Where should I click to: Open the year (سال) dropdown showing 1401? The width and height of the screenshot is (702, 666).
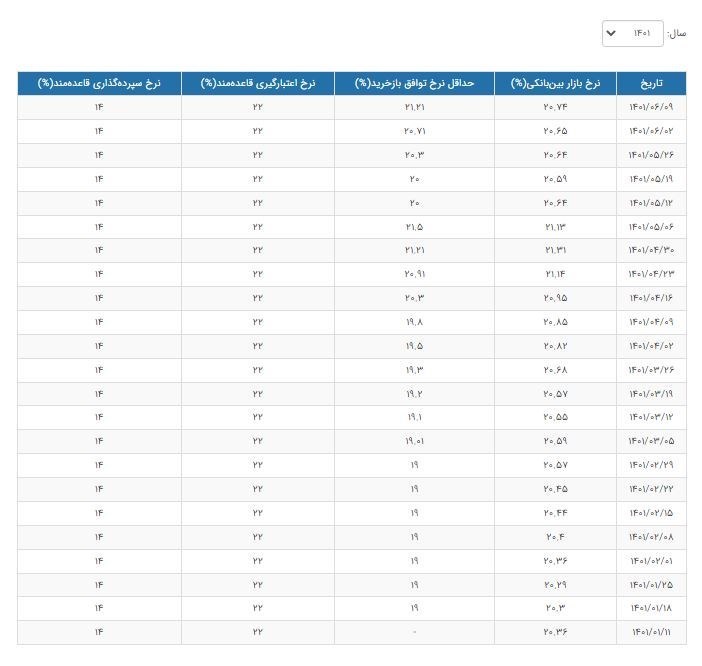(x=632, y=33)
